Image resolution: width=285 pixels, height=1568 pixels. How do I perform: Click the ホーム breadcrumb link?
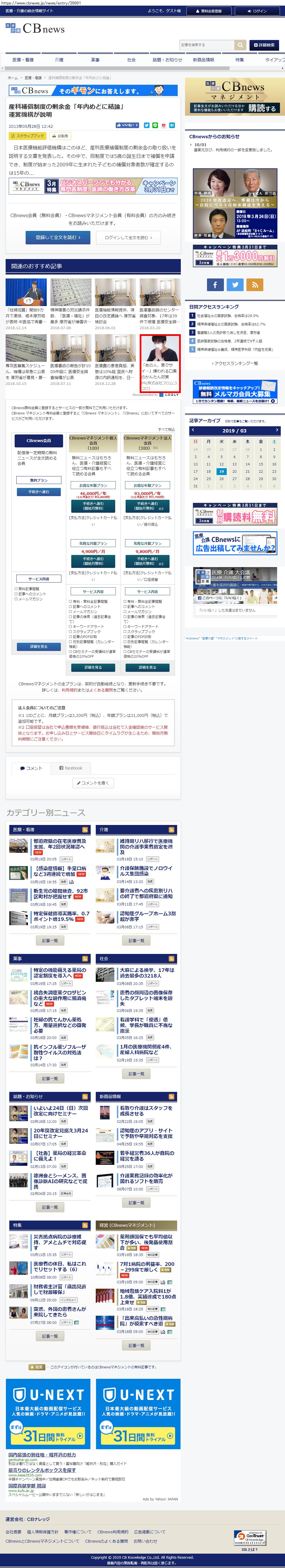pyautogui.click(x=13, y=78)
